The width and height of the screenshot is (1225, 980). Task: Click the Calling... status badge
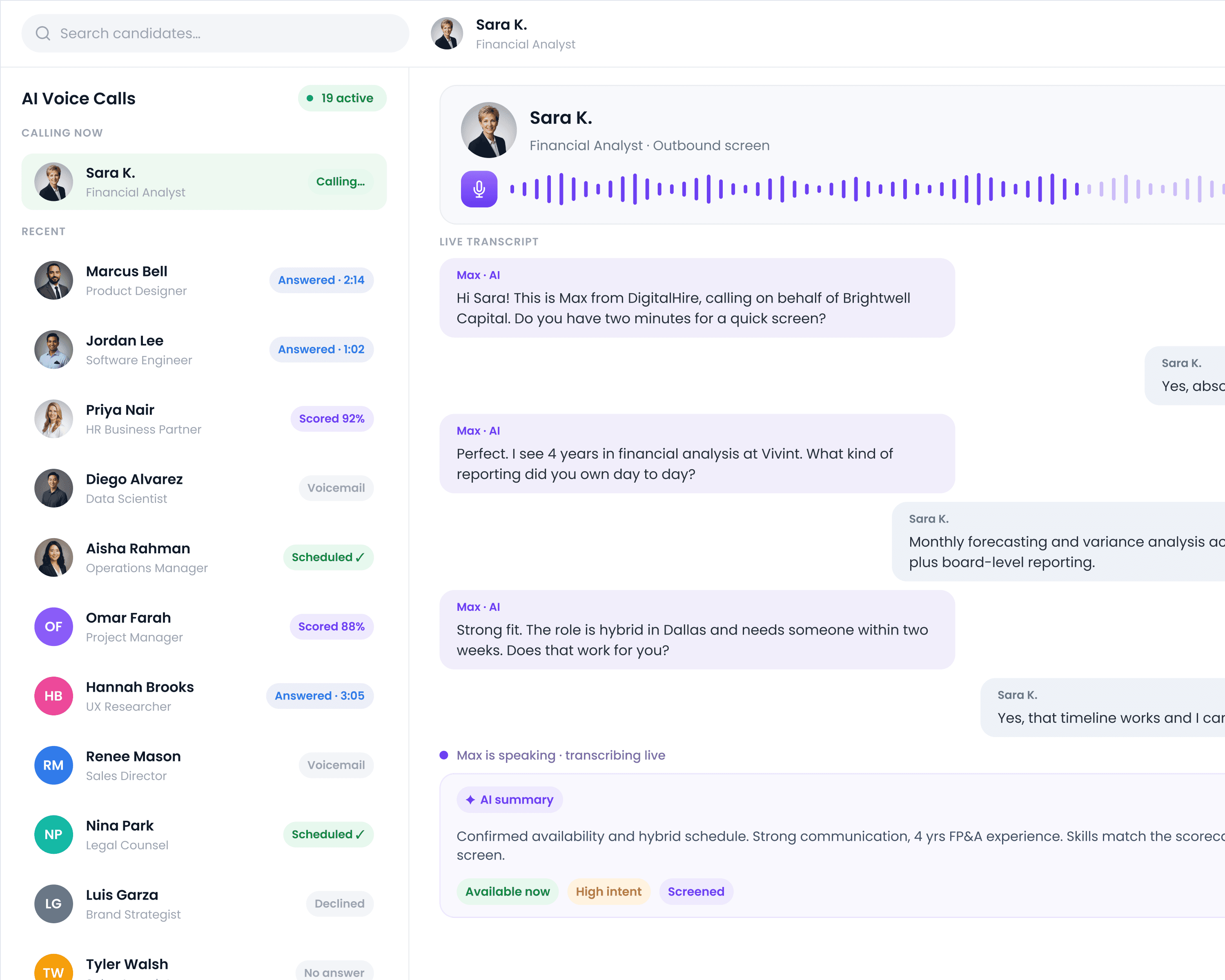pyautogui.click(x=340, y=182)
